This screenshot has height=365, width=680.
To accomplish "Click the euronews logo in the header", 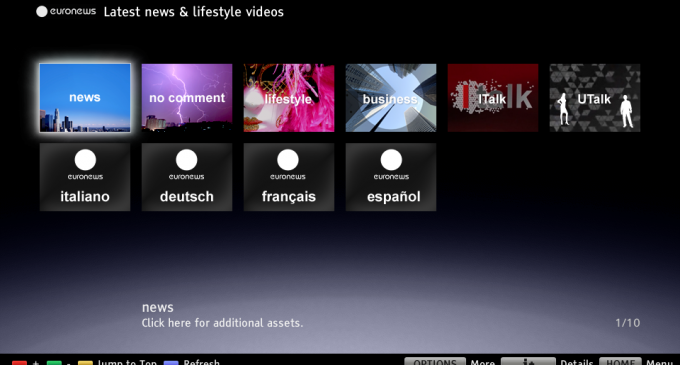I will pyautogui.click(x=66, y=11).
